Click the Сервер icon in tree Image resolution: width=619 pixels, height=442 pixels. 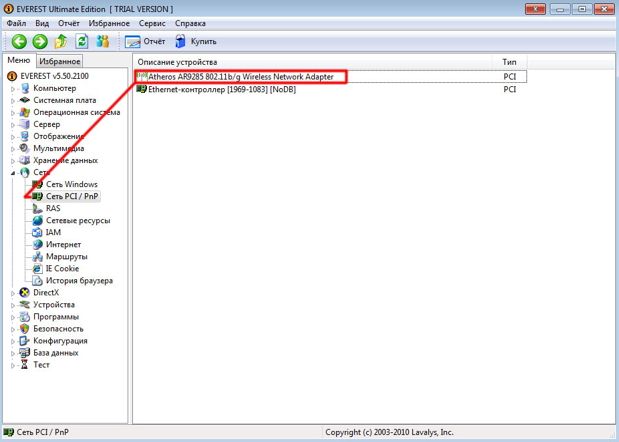pyautogui.click(x=24, y=124)
